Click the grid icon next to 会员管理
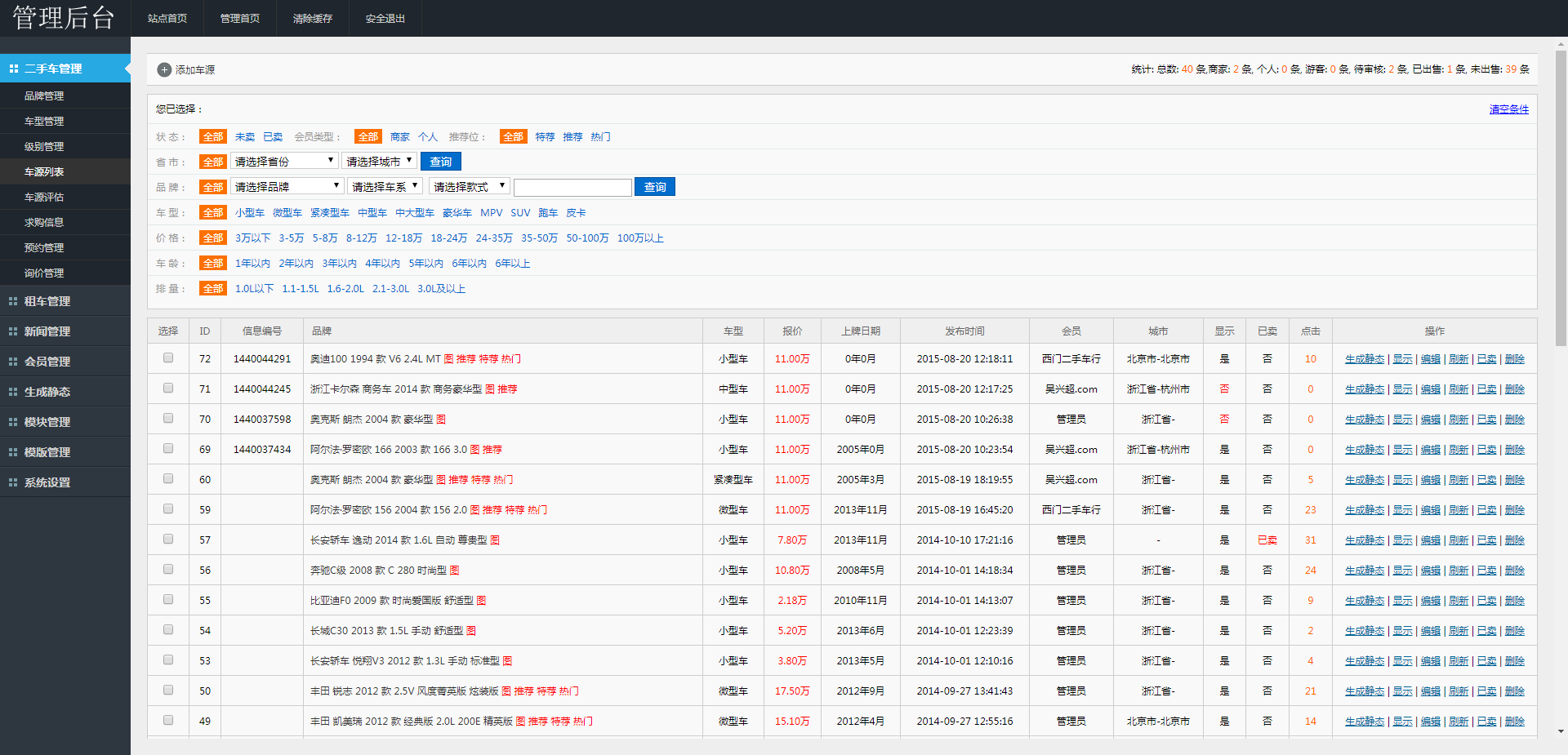 tap(13, 362)
